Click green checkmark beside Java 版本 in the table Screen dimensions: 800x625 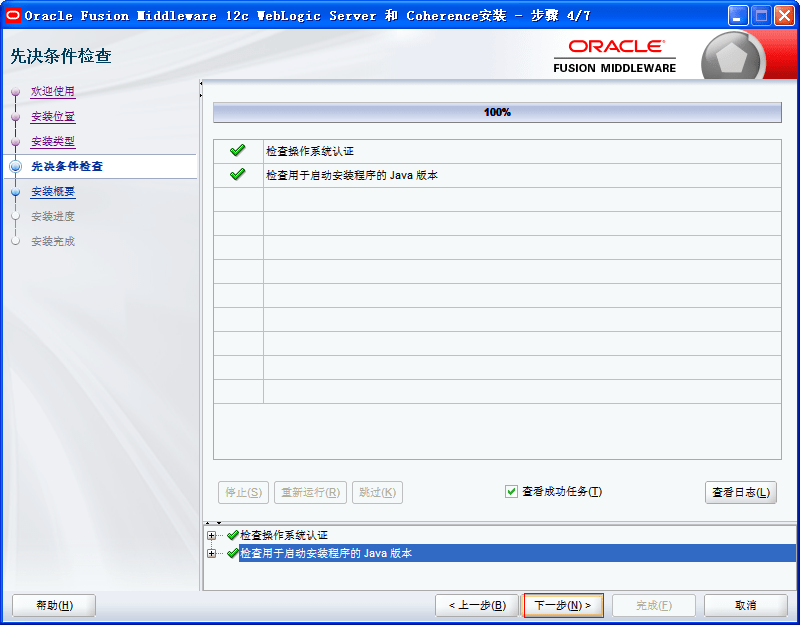(x=237, y=174)
